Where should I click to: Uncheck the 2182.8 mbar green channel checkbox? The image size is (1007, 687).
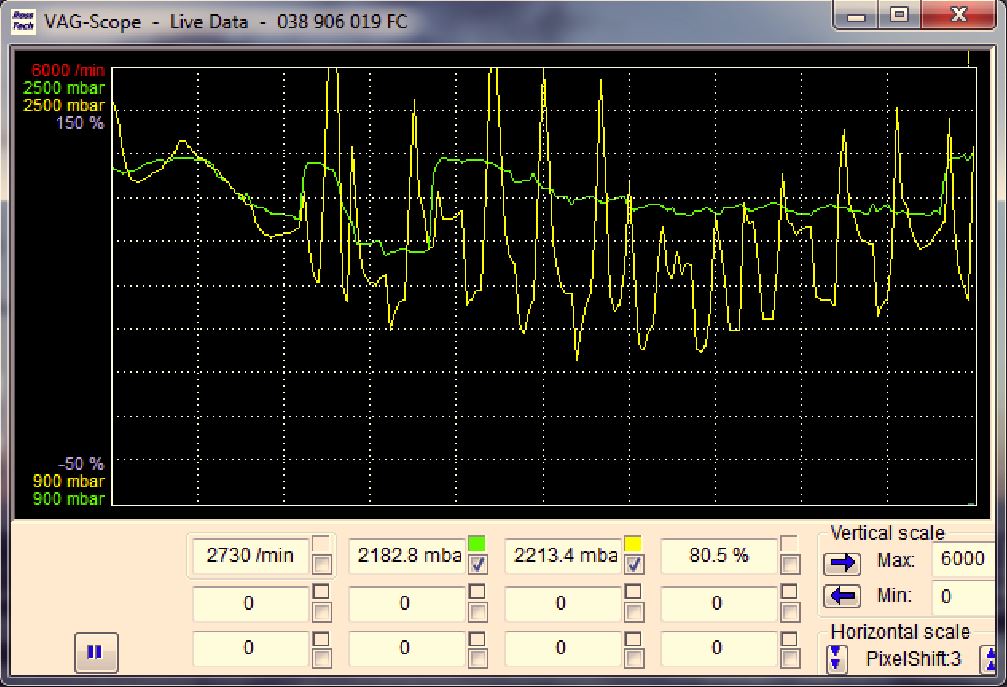(x=478, y=564)
